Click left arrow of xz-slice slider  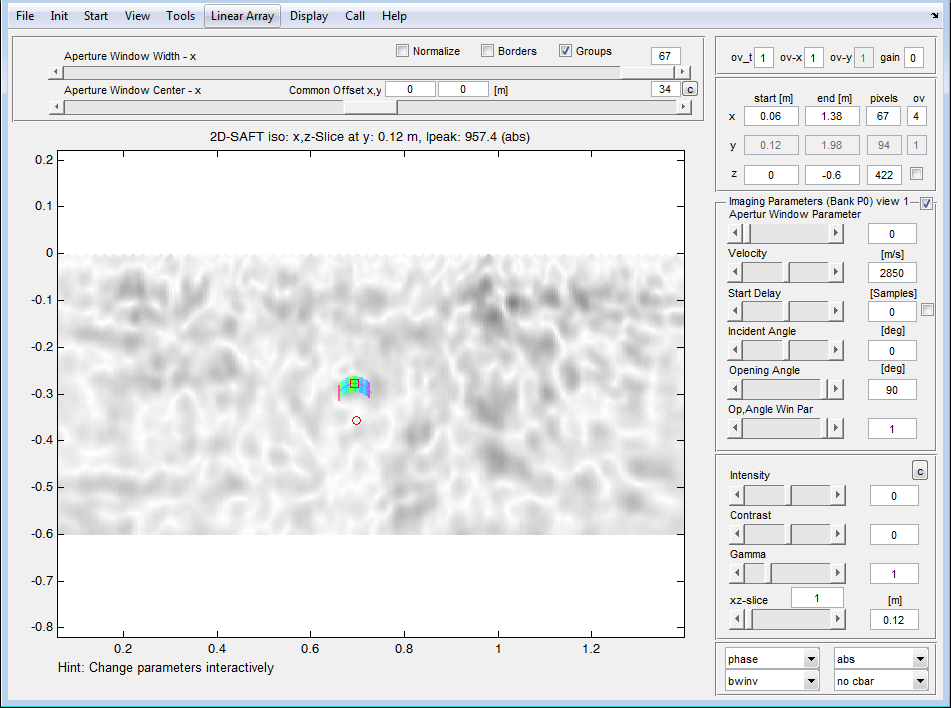coord(737,619)
